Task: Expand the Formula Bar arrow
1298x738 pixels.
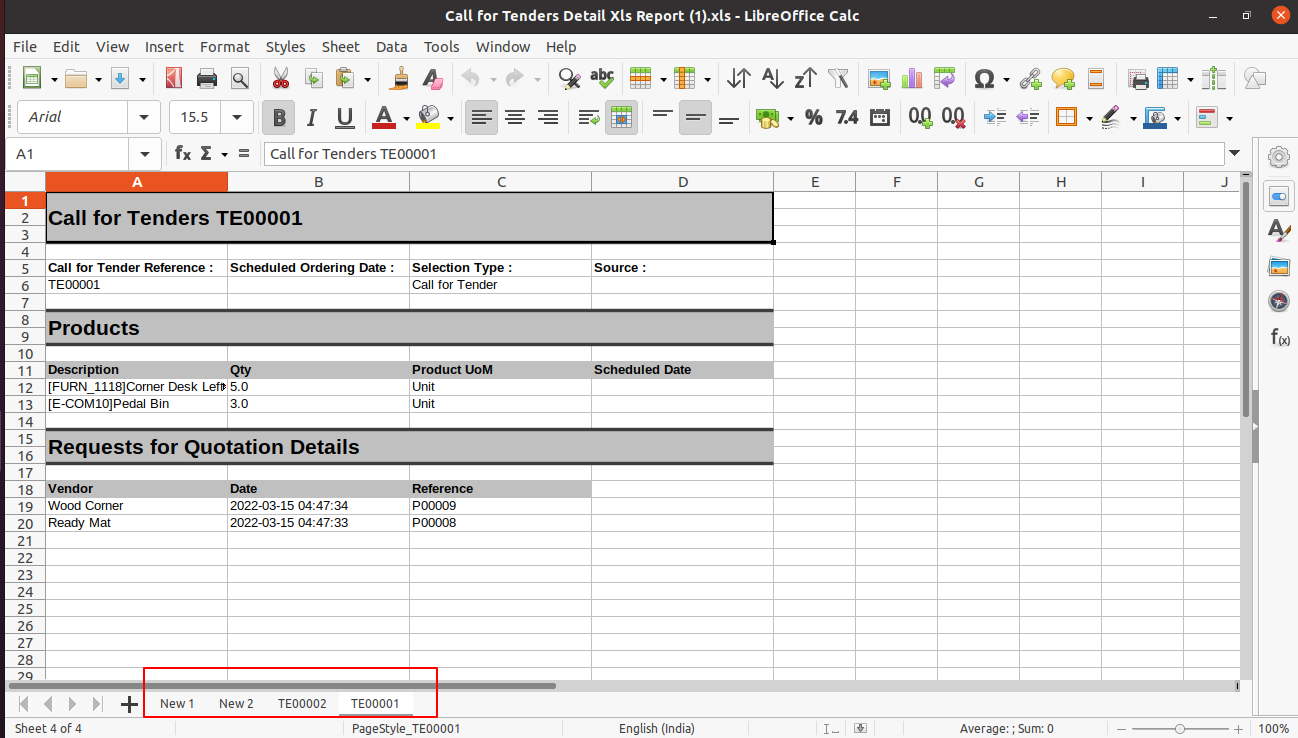Action: (1234, 153)
